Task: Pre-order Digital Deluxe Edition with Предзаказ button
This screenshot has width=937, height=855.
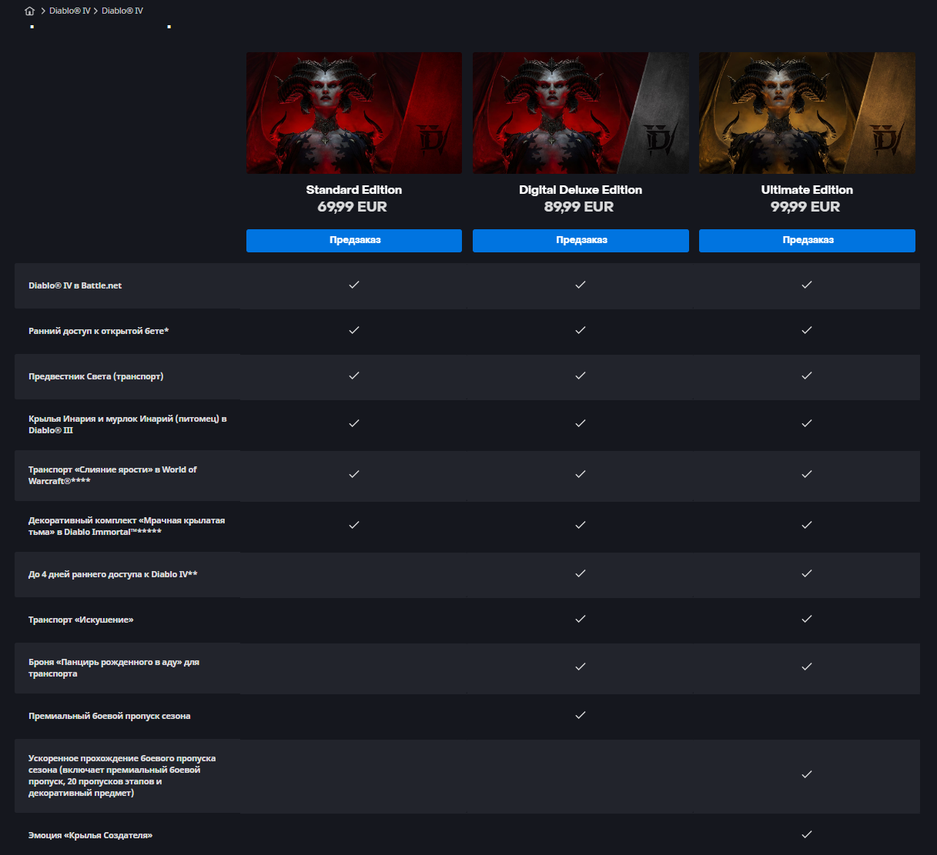Action: pyautogui.click(x=580, y=240)
